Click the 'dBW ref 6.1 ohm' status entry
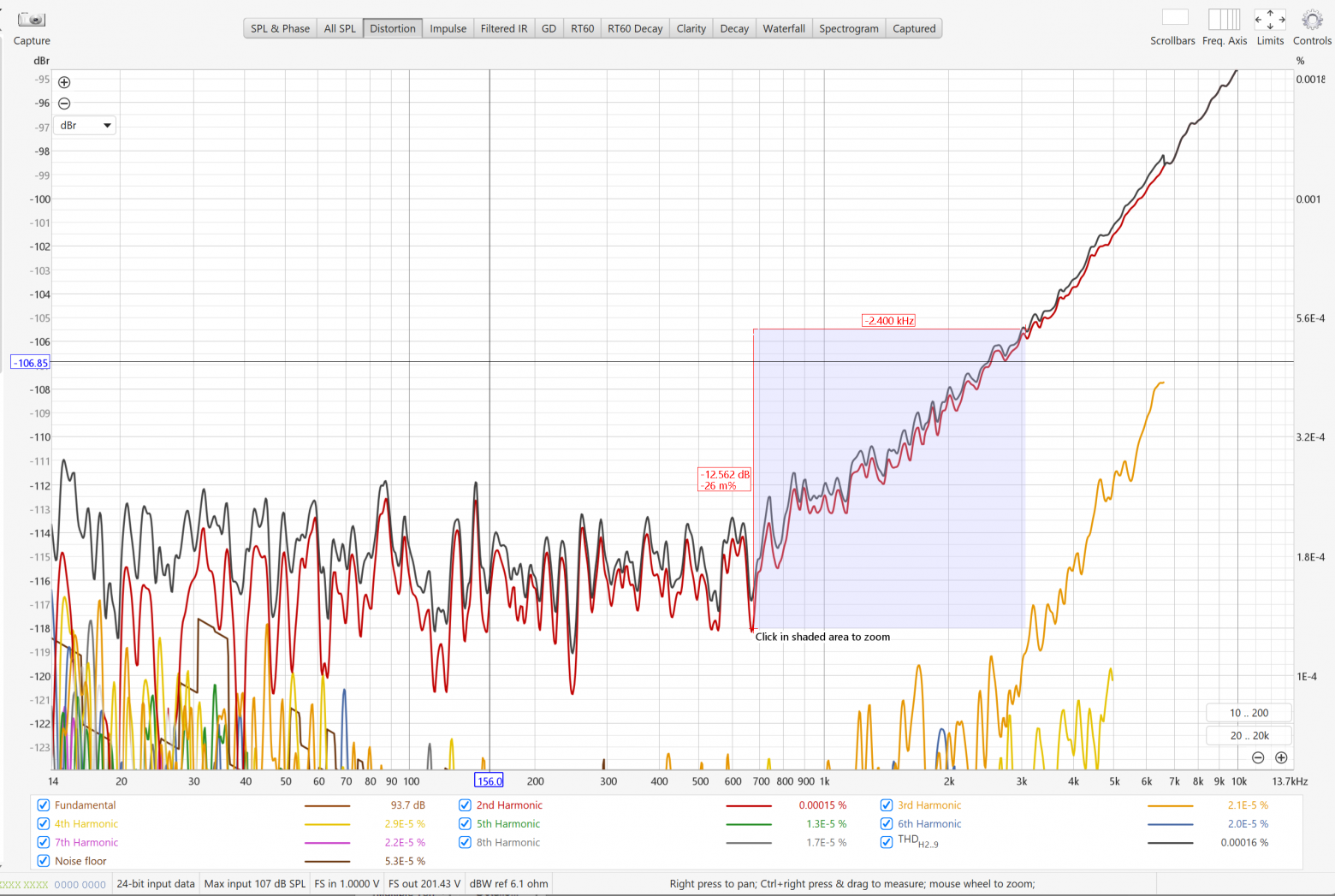 [x=509, y=884]
